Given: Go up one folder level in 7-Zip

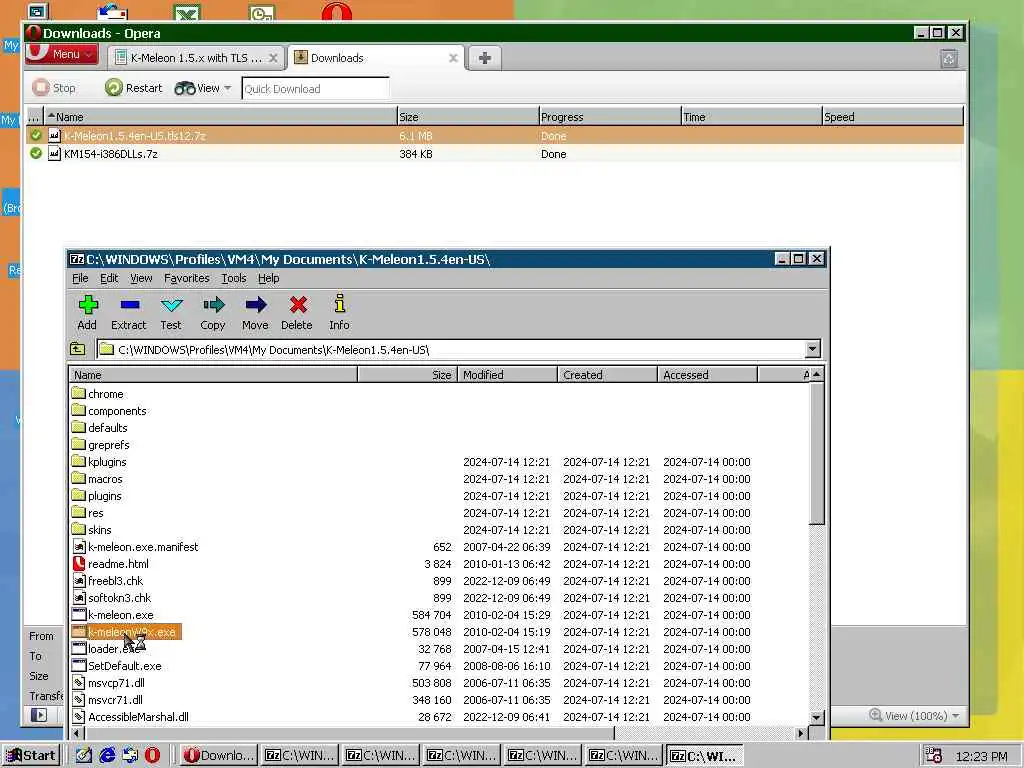Looking at the screenshot, I should pyautogui.click(x=78, y=349).
